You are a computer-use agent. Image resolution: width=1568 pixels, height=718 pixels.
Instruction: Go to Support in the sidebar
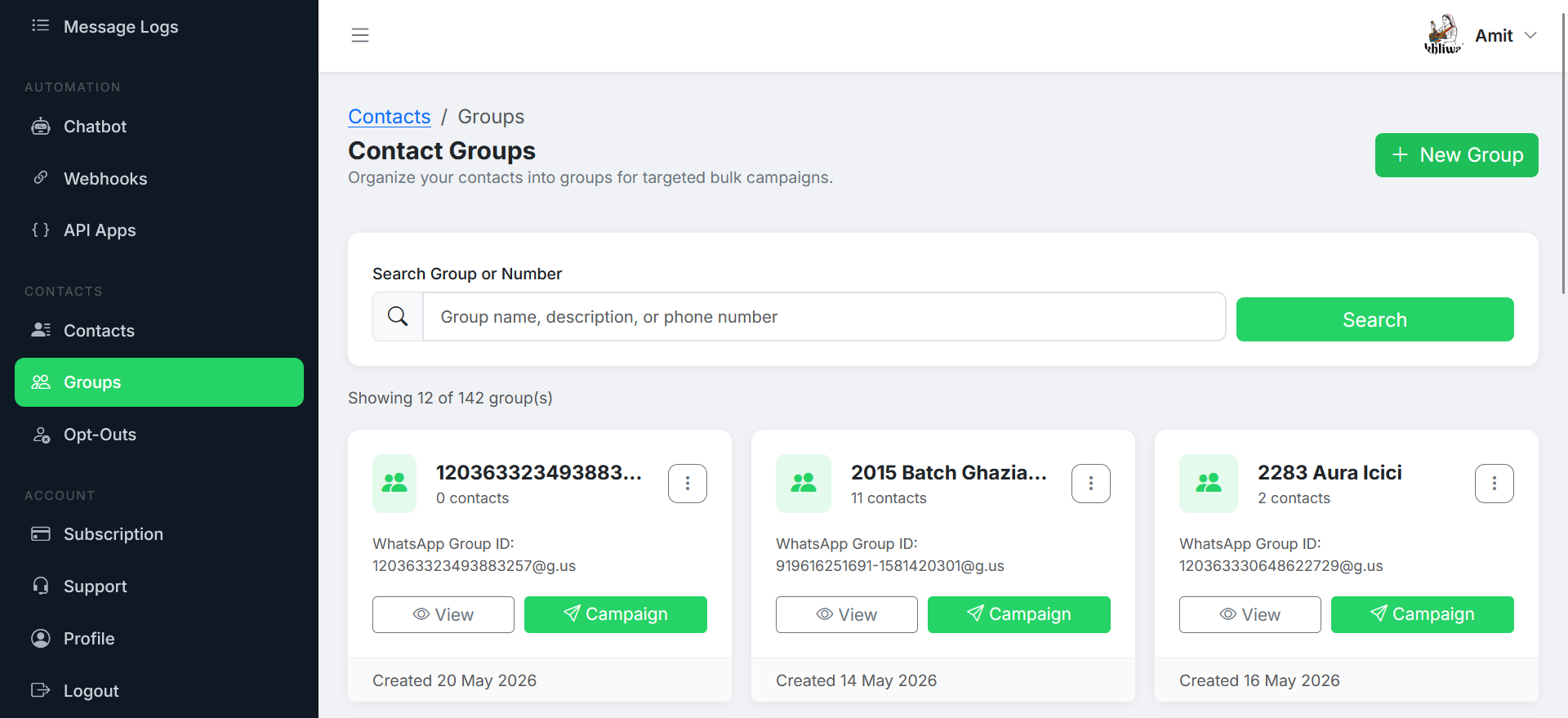[x=159, y=586]
